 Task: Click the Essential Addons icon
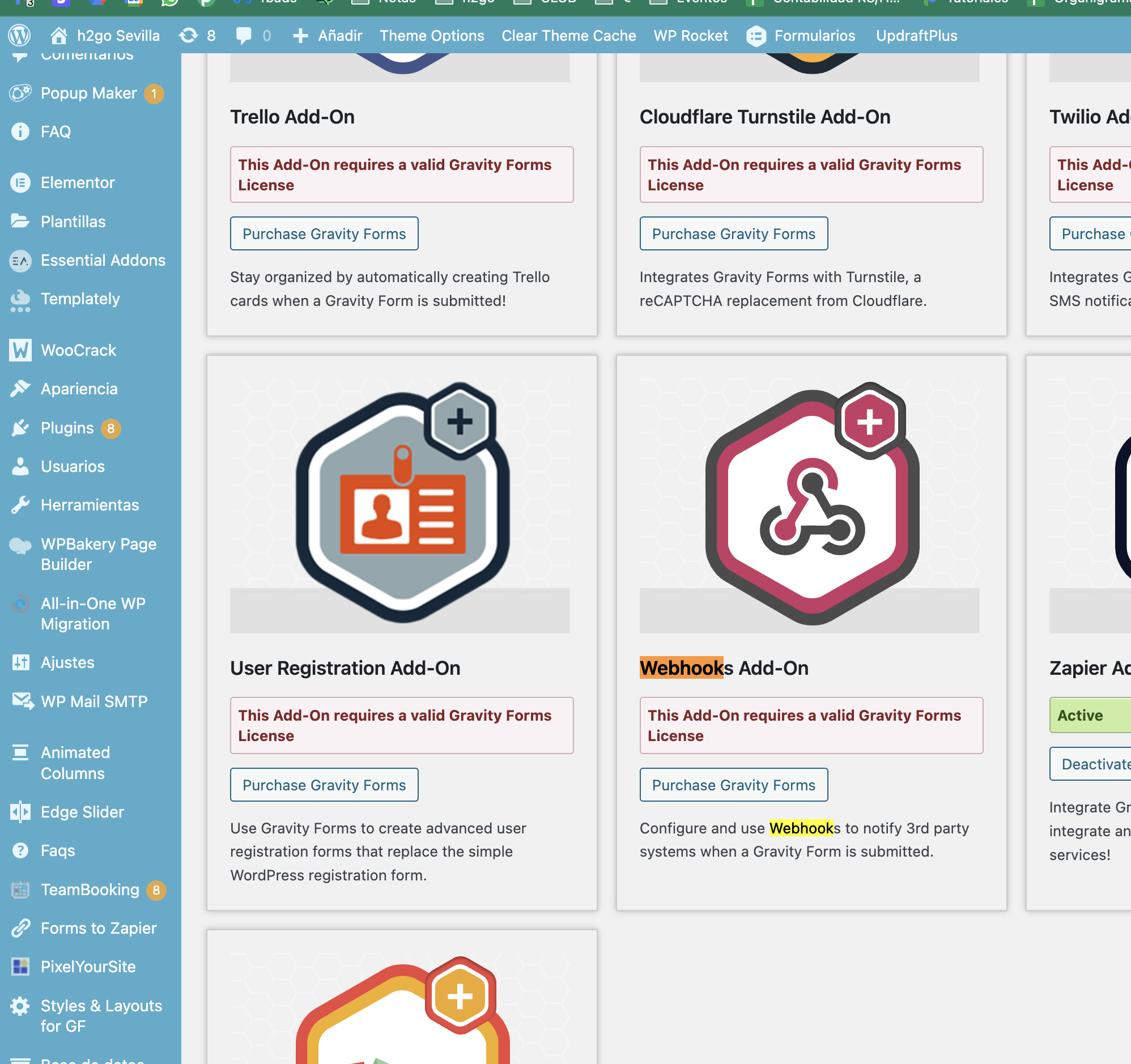click(x=20, y=261)
